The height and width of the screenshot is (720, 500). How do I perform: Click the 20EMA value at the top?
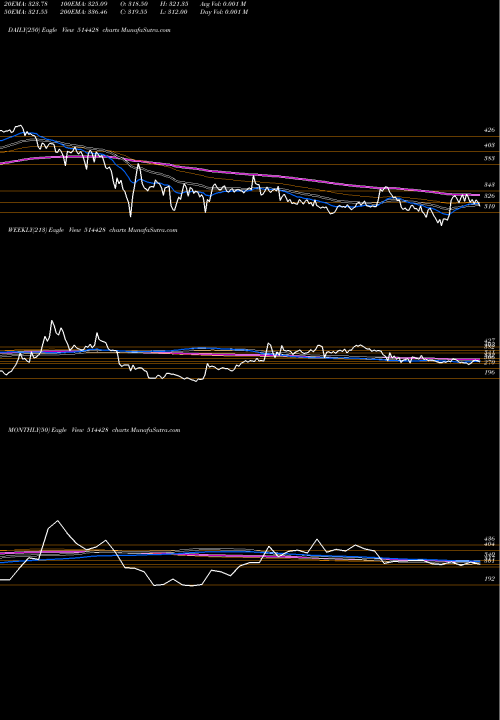(x=24, y=4)
